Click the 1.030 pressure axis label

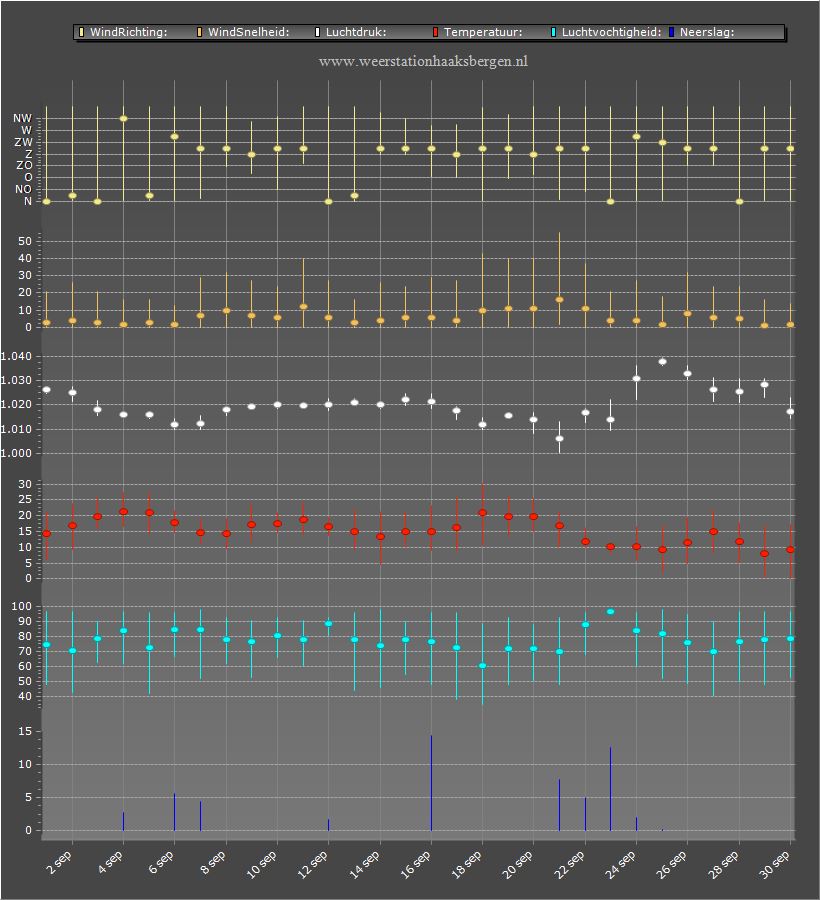click(x=16, y=381)
